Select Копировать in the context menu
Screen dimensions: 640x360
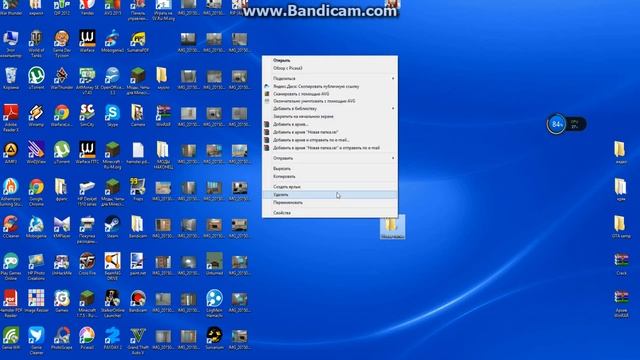pyautogui.click(x=329, y=176)
